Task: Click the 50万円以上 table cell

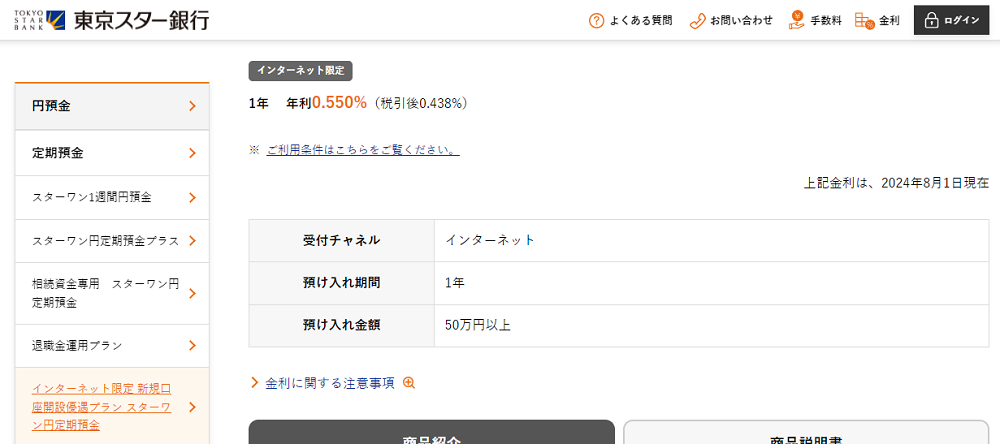Action: tap(712, 325)
